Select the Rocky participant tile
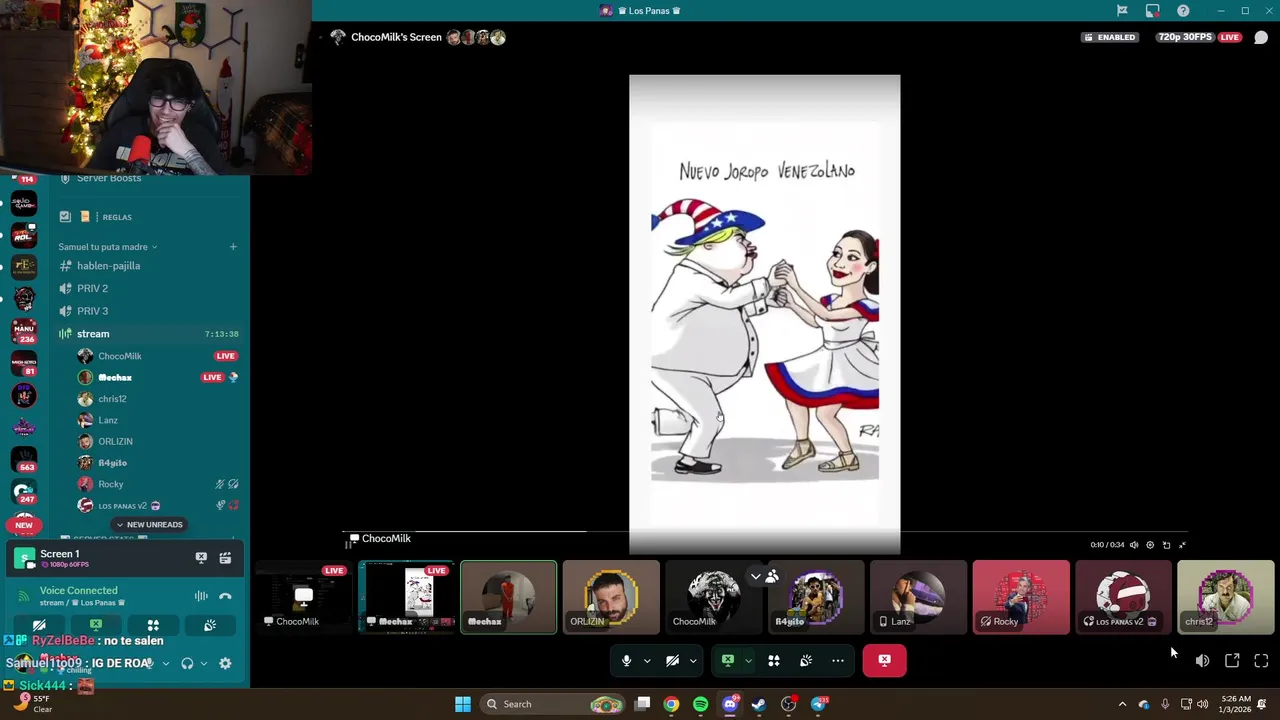 point(1021,597)
